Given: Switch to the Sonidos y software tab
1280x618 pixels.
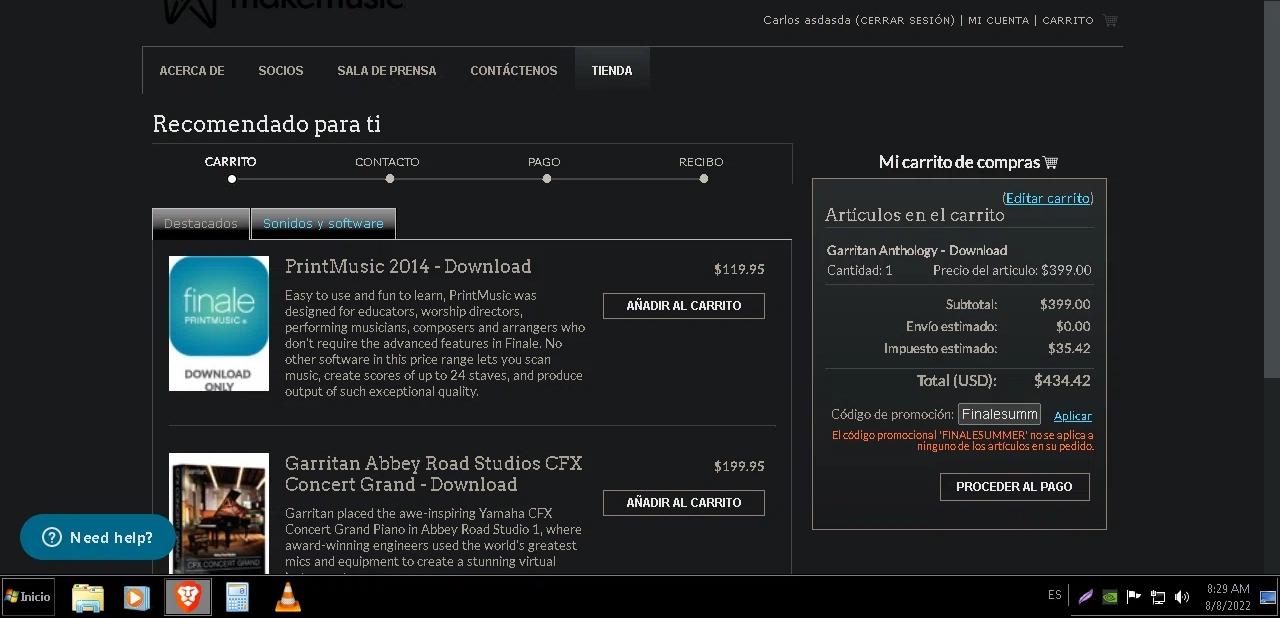Looking at the screenshot, I should pyautogui.click(x=323, y=224).
